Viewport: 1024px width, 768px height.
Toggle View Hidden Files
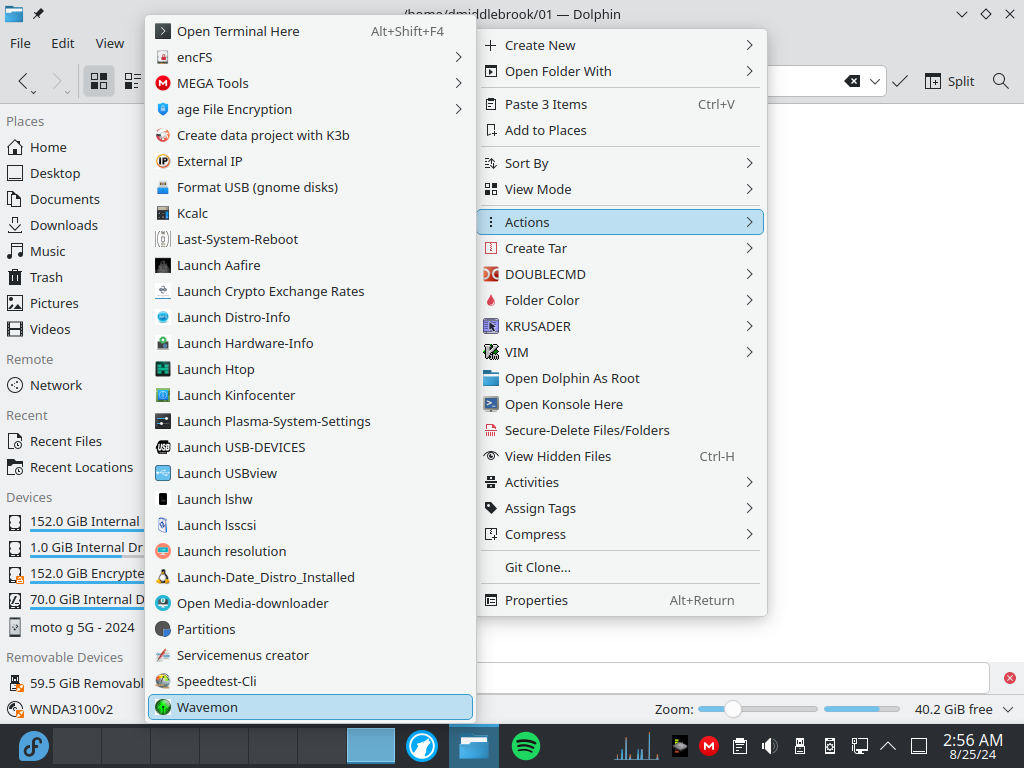coord(620,456)
